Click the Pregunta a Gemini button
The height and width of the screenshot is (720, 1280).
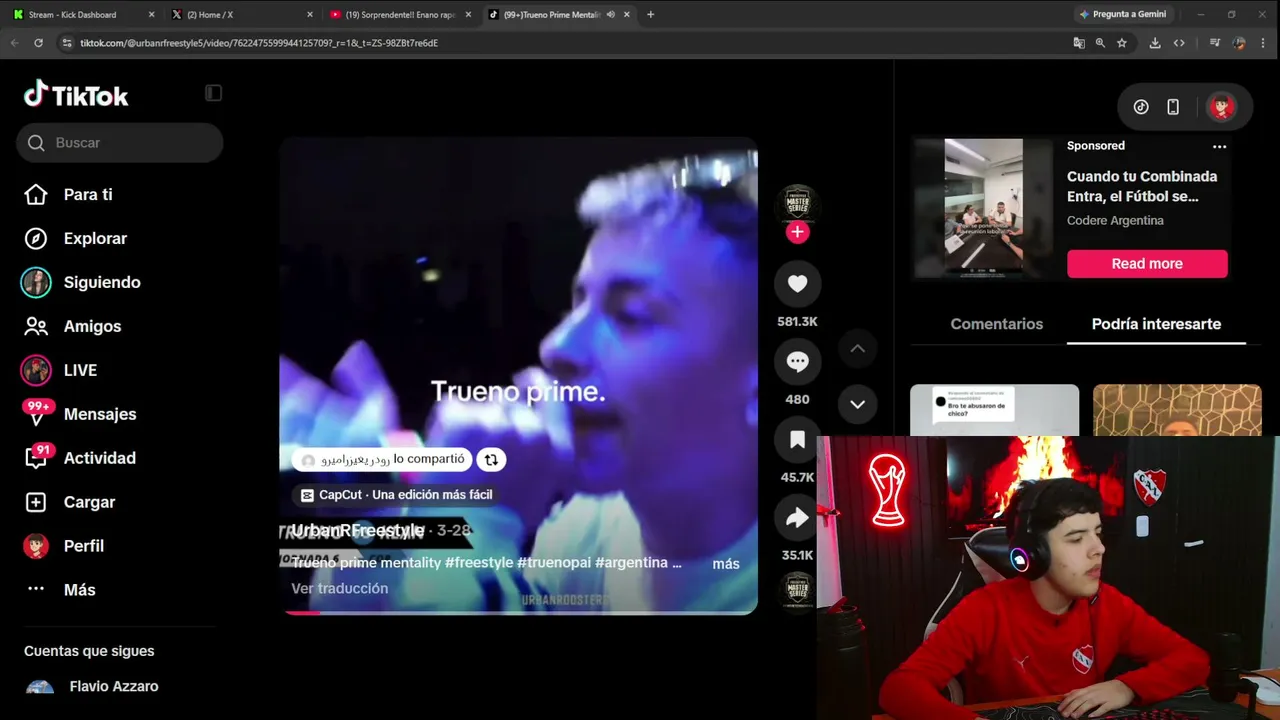point(1122,15)
